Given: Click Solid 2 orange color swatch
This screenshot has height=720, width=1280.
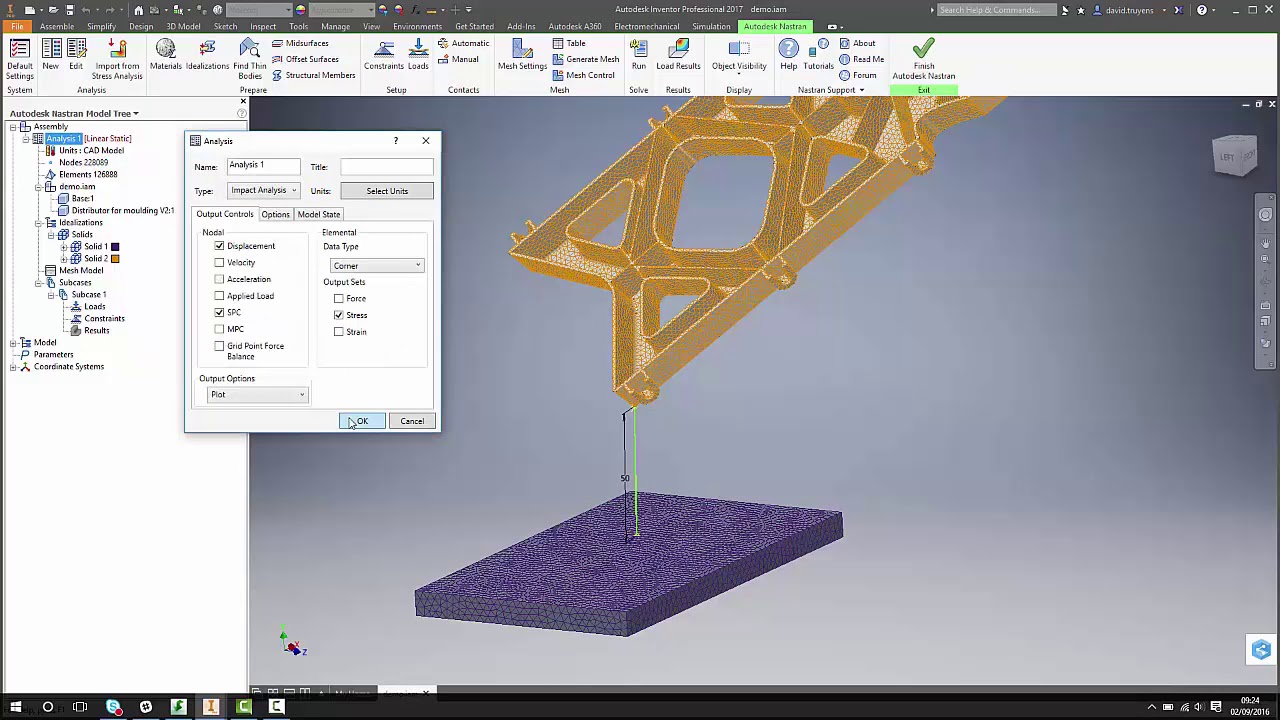Looking at the screenshot, I should pos(115,259).
